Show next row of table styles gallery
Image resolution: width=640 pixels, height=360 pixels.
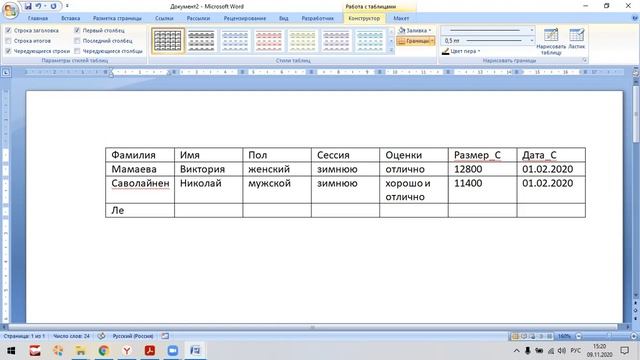click(391, 41)
